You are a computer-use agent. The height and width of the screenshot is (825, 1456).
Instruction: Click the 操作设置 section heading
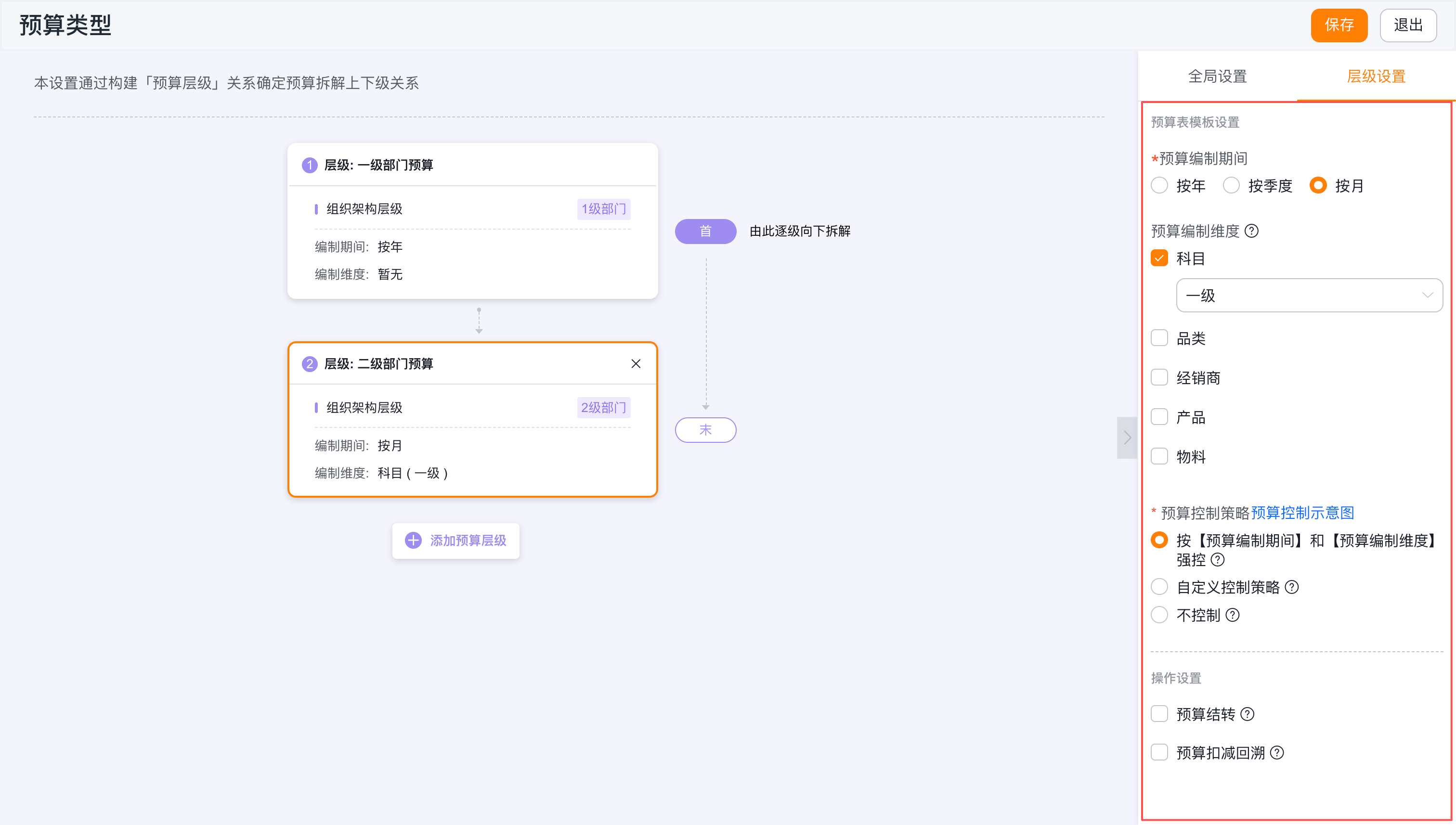[1176, 678]
